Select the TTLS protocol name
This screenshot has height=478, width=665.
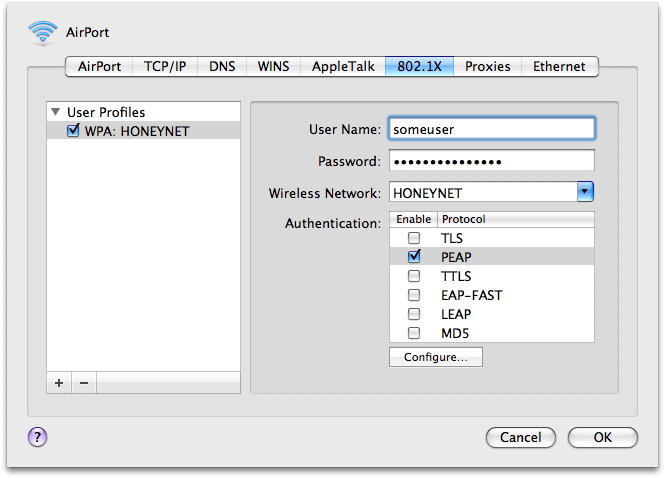[x=456, y=276]
